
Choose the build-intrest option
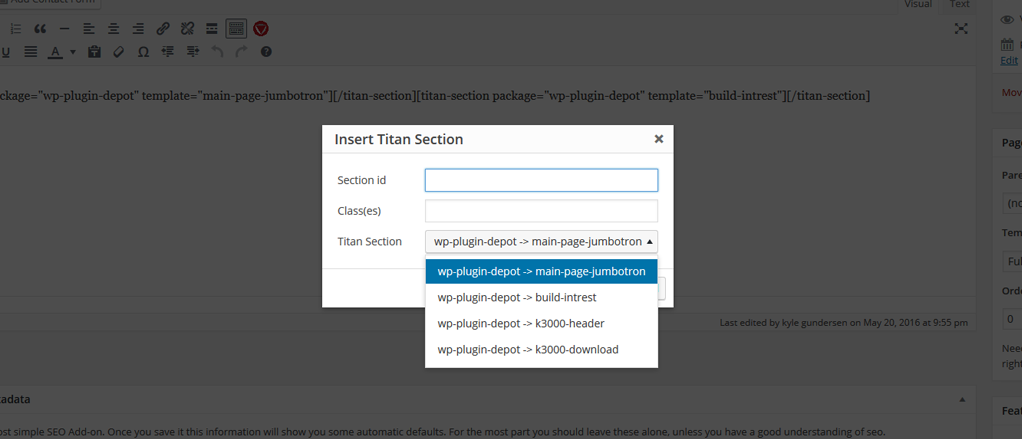(541, 298)
